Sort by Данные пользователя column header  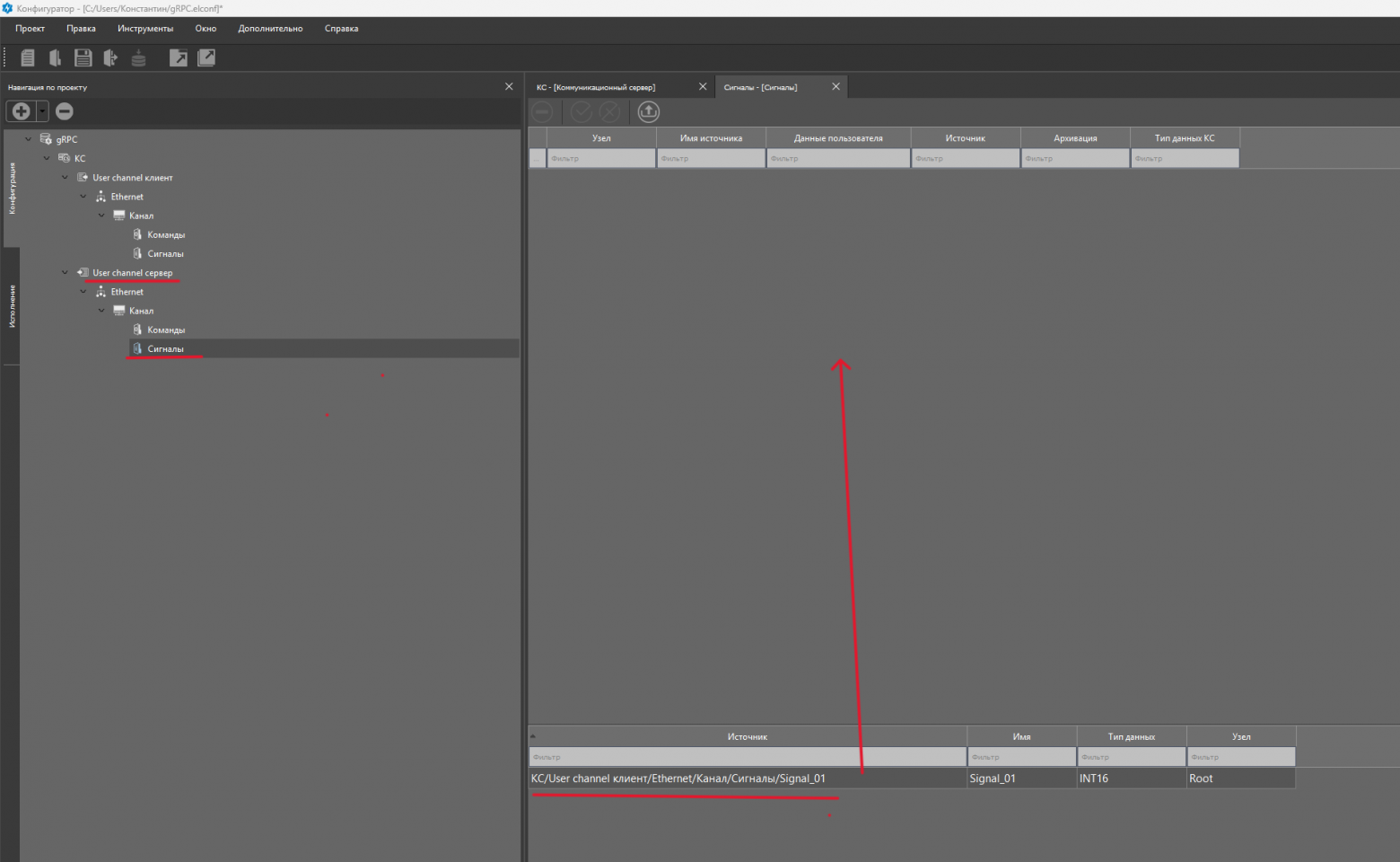(x=838, y=138)
